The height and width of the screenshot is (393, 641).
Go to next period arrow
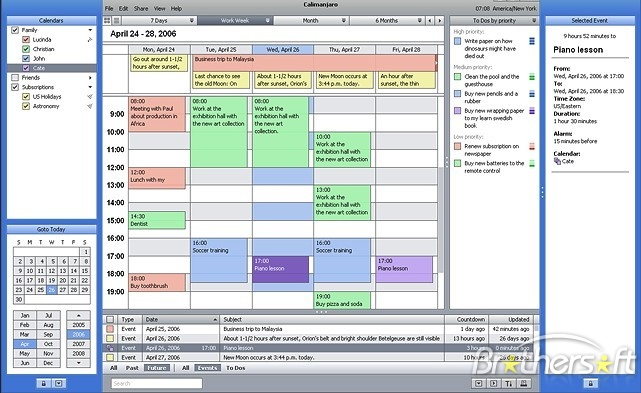439,20
